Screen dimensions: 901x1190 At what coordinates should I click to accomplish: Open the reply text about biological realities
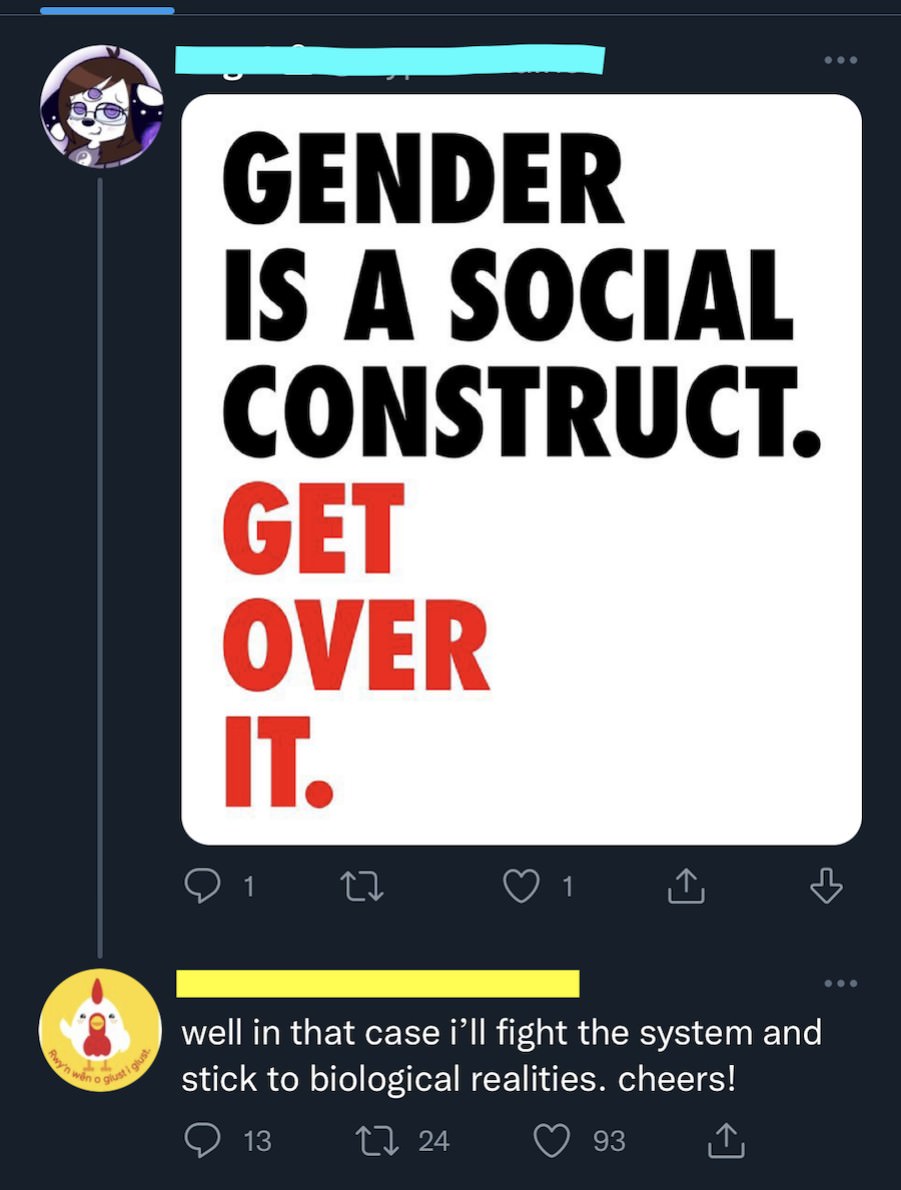tap(500, 1056)
